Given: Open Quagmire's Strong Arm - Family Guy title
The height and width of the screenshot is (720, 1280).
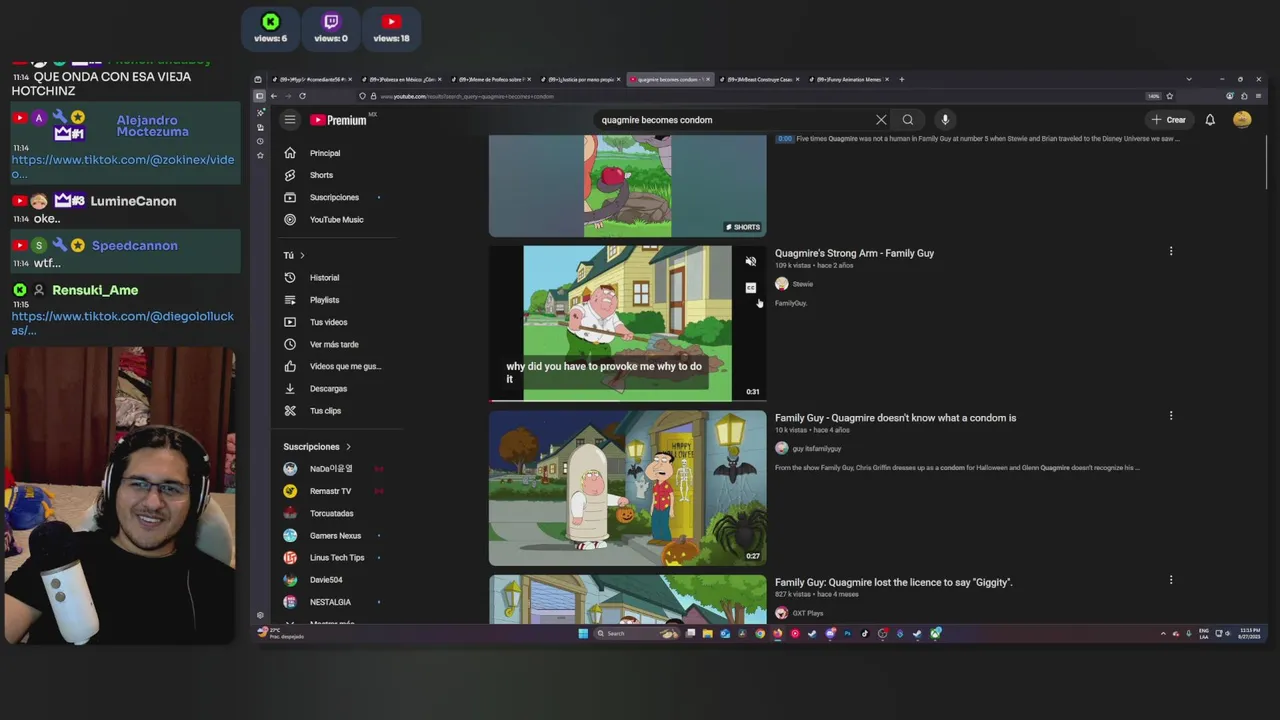Looking at the screenshot, I should click(x=854, y=253).
